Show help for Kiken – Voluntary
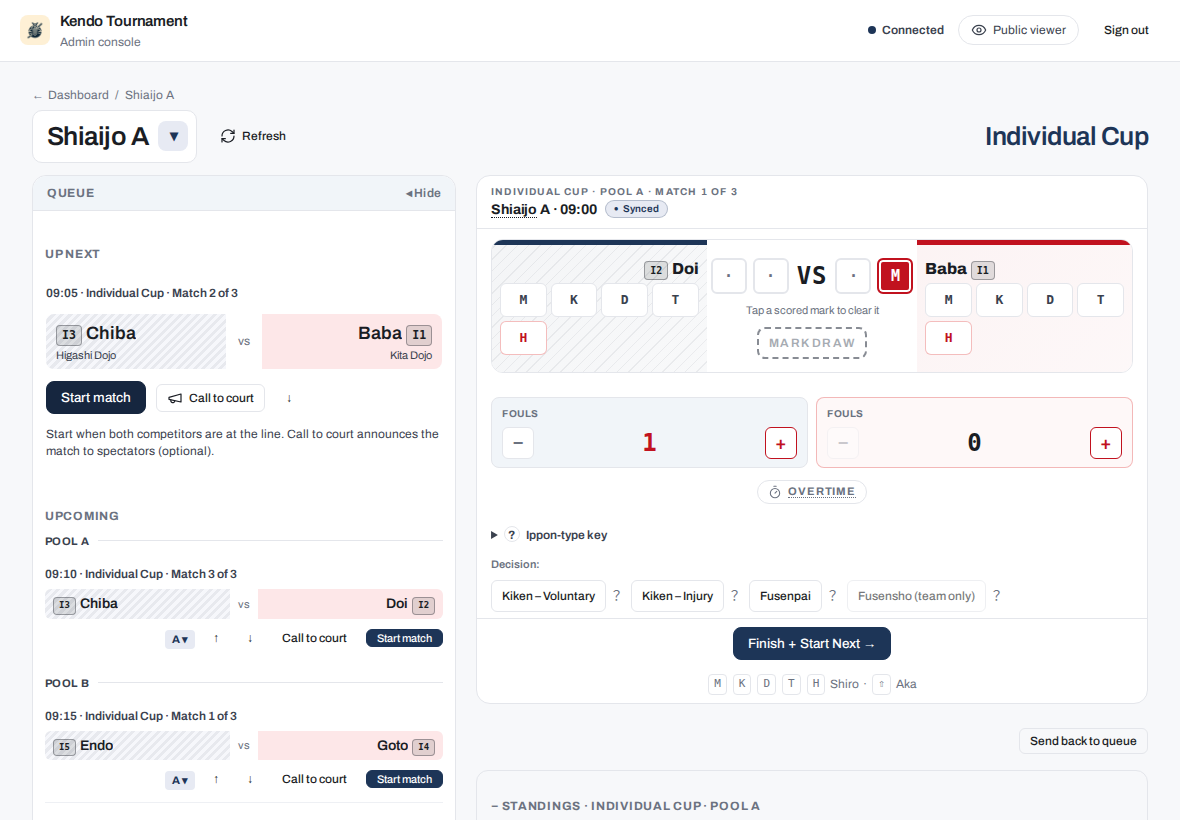 (616, 596)
